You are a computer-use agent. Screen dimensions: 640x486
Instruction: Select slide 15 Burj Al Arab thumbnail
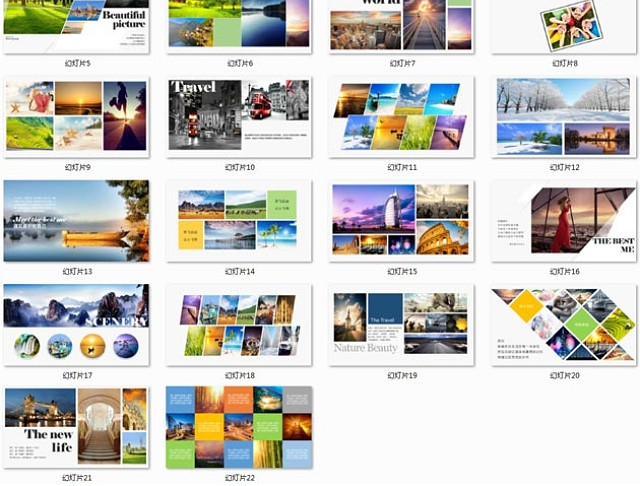(401, 221)
